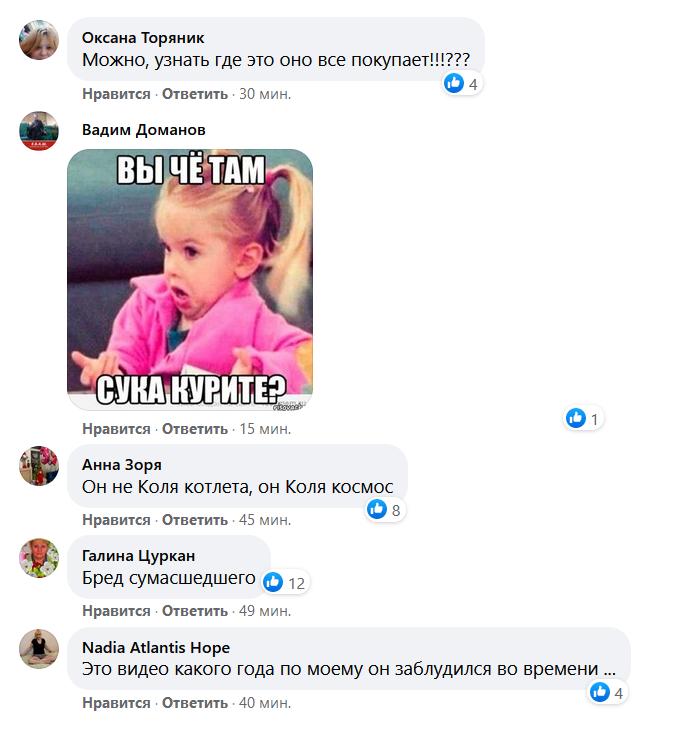View likes on Nadia Atlantis Hope's comment
The image size is (680, 730).
point(607,692)
